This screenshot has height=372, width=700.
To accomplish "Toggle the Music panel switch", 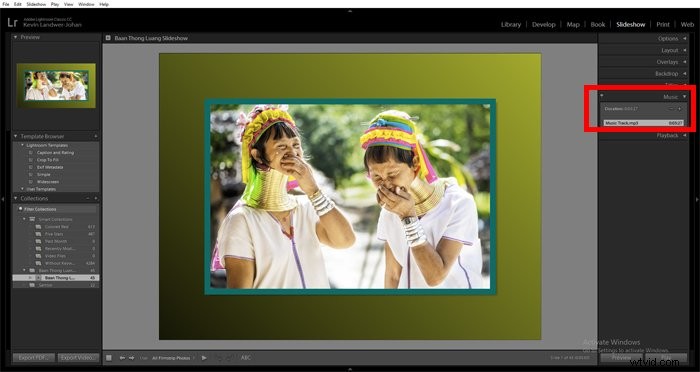I will (x=602, y=96).
